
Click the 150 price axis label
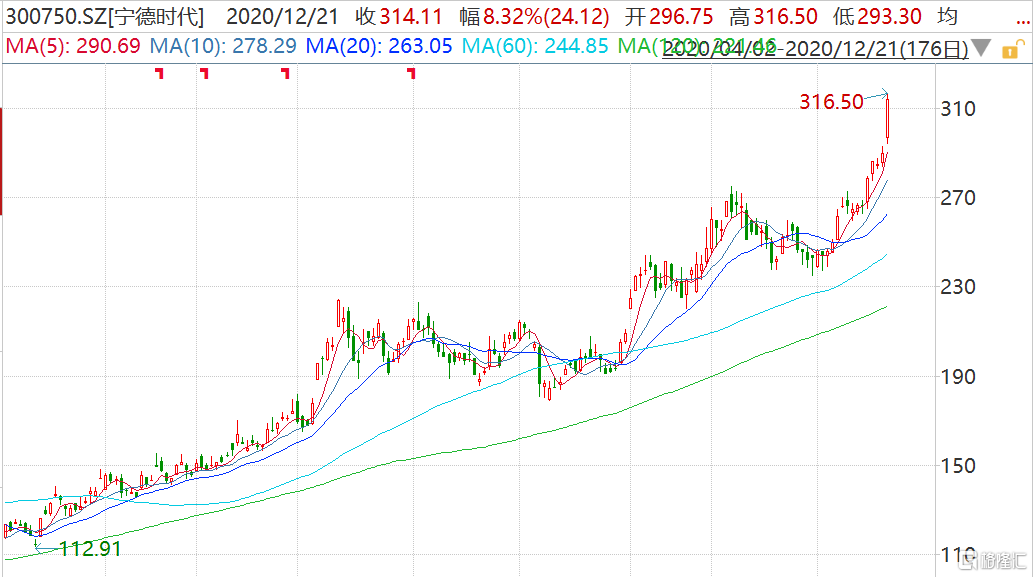click(x=958, y=466)
